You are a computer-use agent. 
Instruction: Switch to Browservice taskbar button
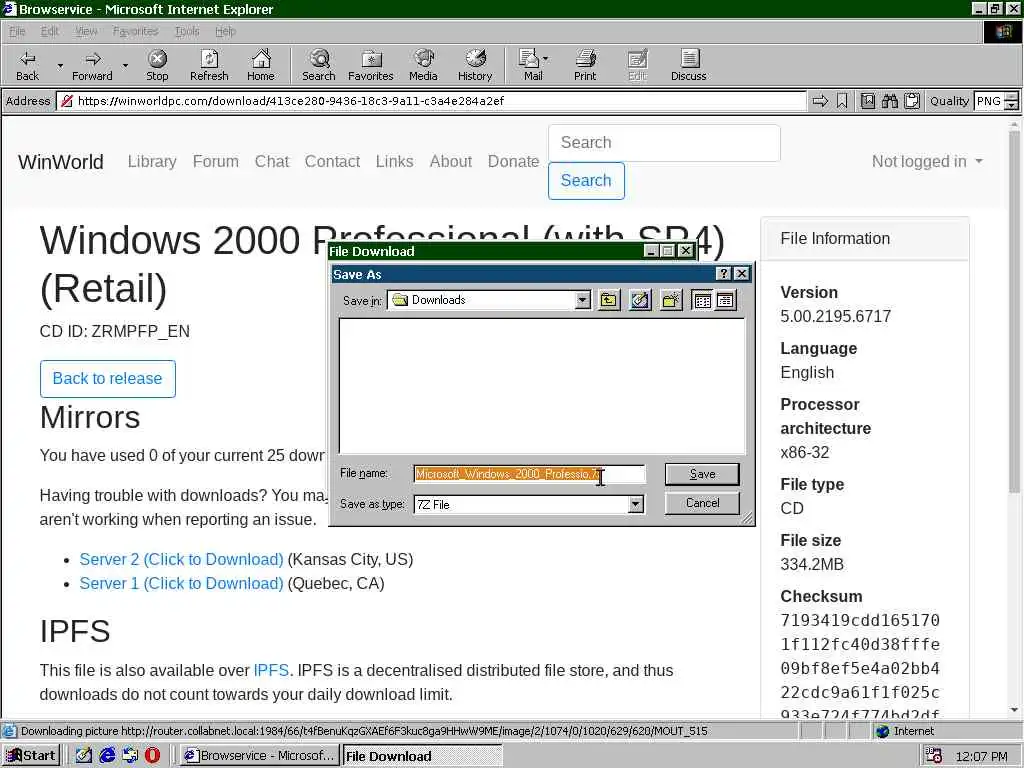(x=259, y=756)
